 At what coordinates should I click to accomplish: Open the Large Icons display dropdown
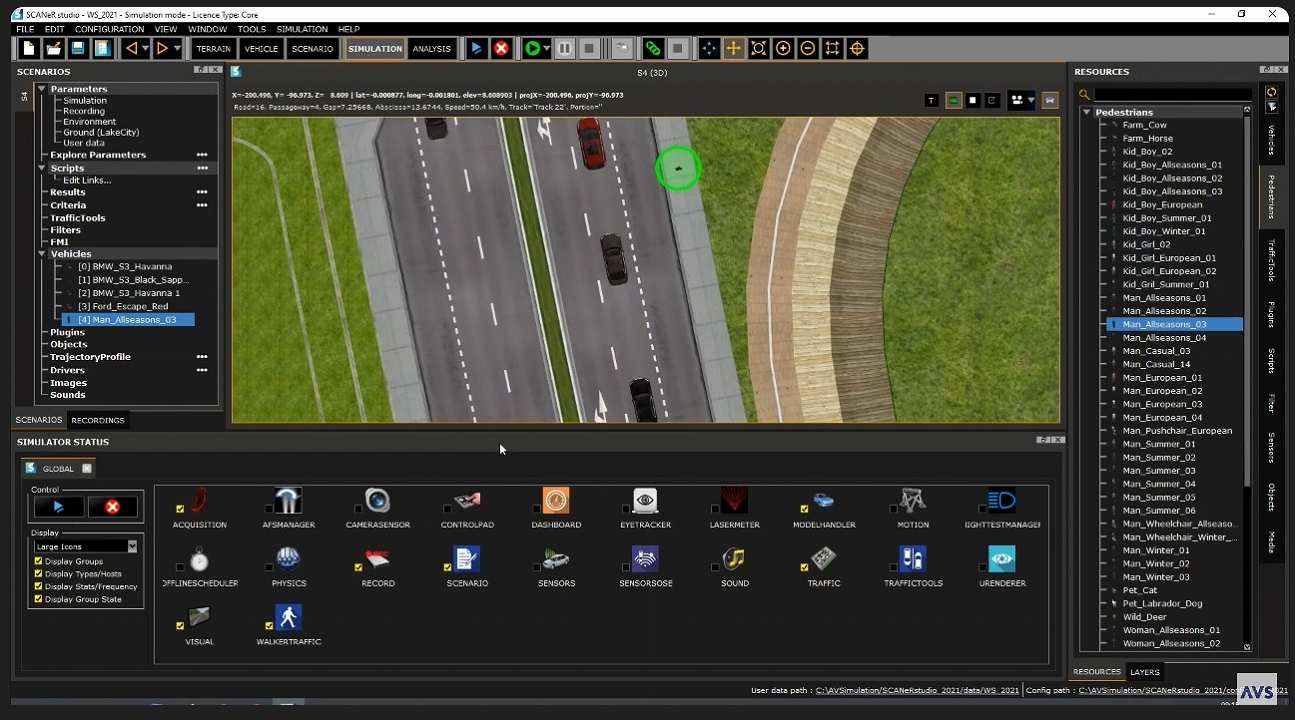click(131, 546)
